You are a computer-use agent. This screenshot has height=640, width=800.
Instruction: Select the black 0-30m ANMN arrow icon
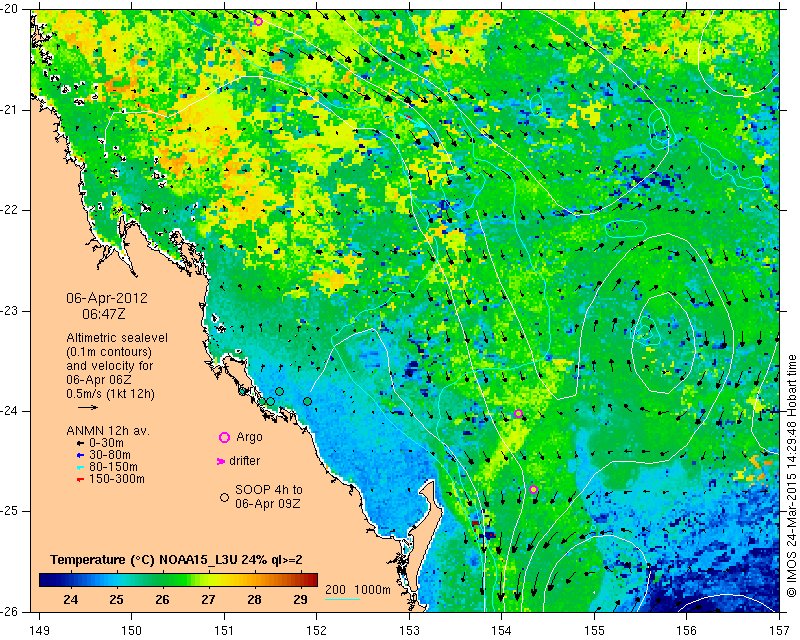coord(80,444)
